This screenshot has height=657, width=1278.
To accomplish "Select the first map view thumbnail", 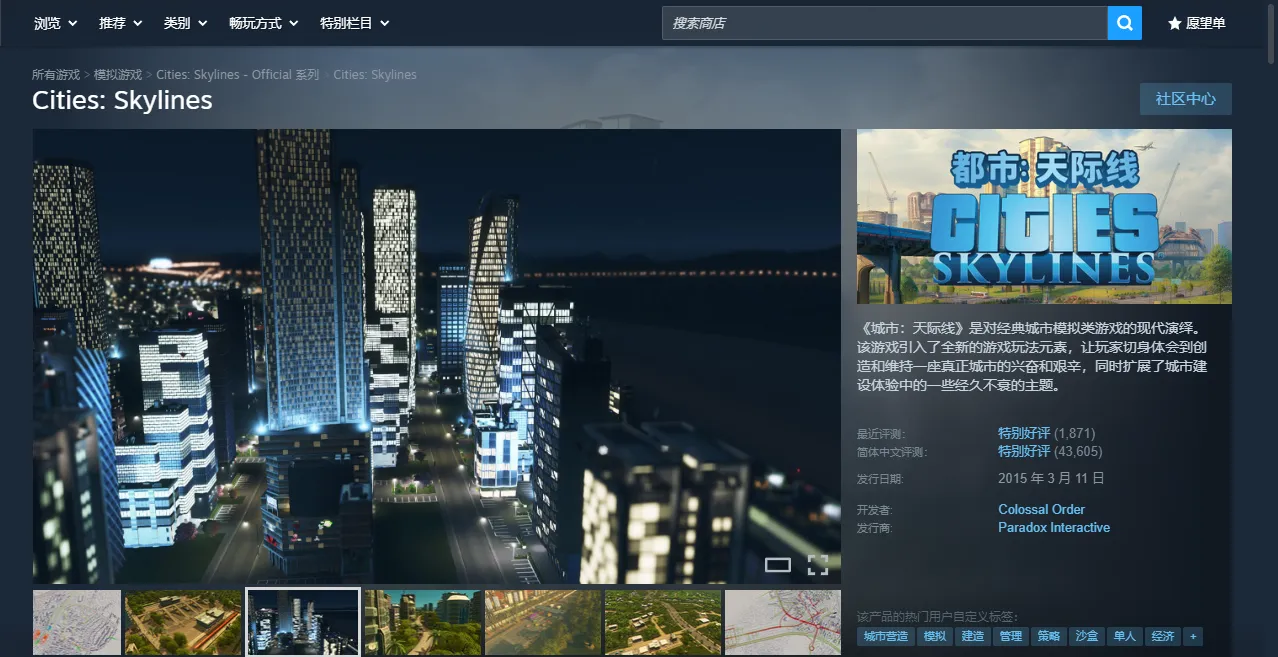I will pyautogui.click(x=77, y=622).
